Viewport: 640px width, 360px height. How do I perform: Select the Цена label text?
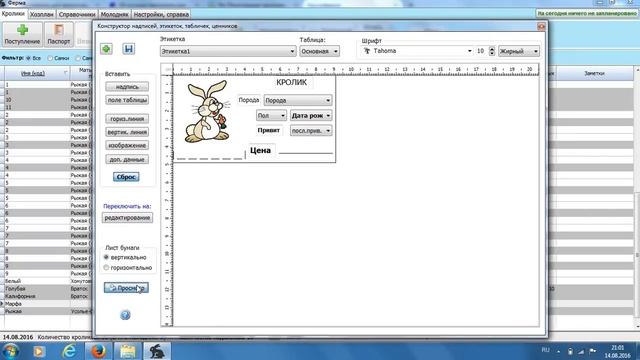[260, 150]
